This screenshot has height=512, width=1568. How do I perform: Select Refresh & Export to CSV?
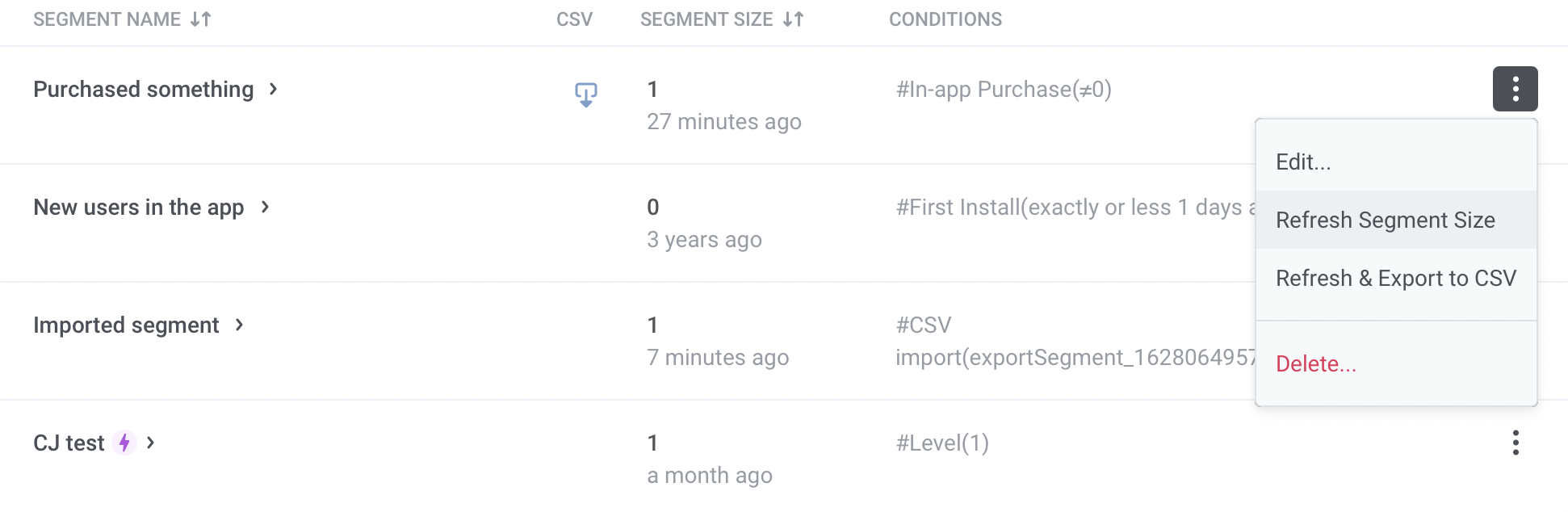point(1395,278)
